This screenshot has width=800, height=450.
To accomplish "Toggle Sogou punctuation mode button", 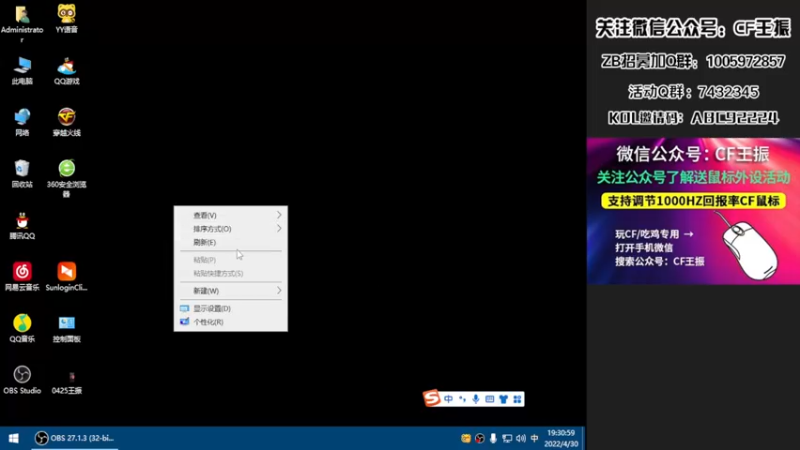I will (462, 399).
